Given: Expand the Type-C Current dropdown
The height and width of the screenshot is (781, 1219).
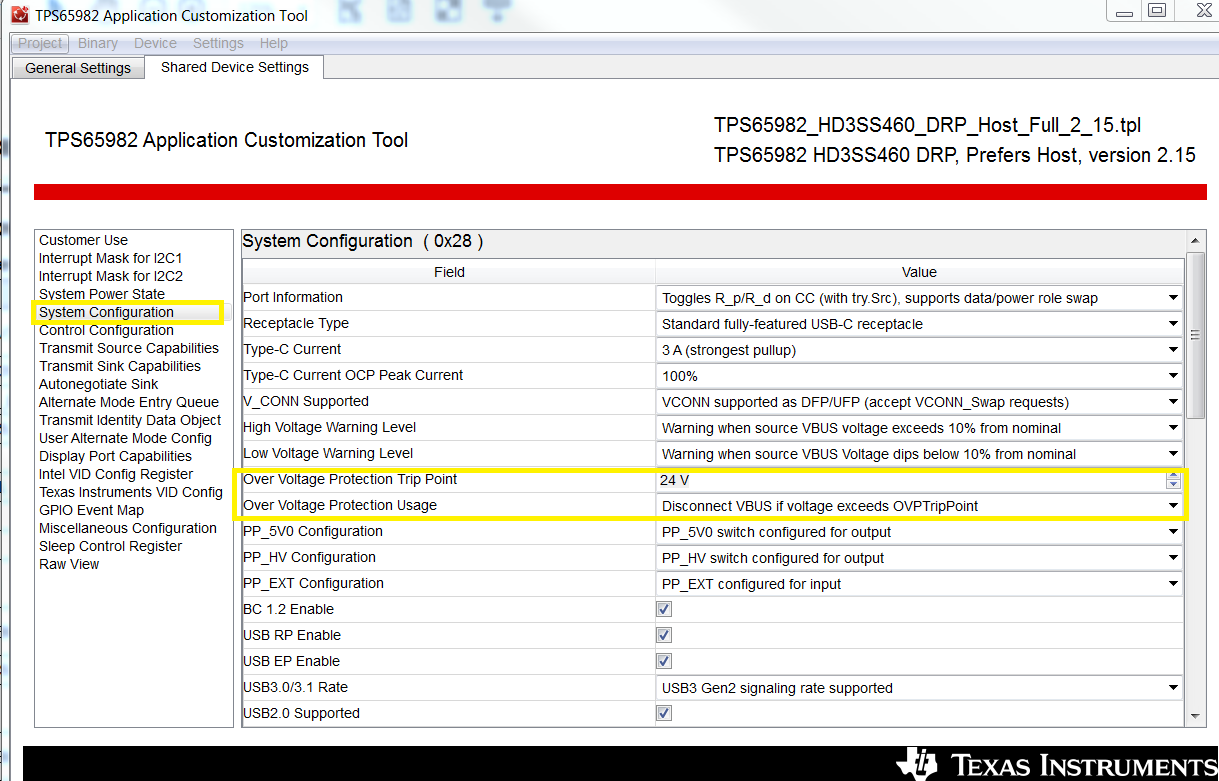Looking at the screenshot, I should tap(1173, 350).
